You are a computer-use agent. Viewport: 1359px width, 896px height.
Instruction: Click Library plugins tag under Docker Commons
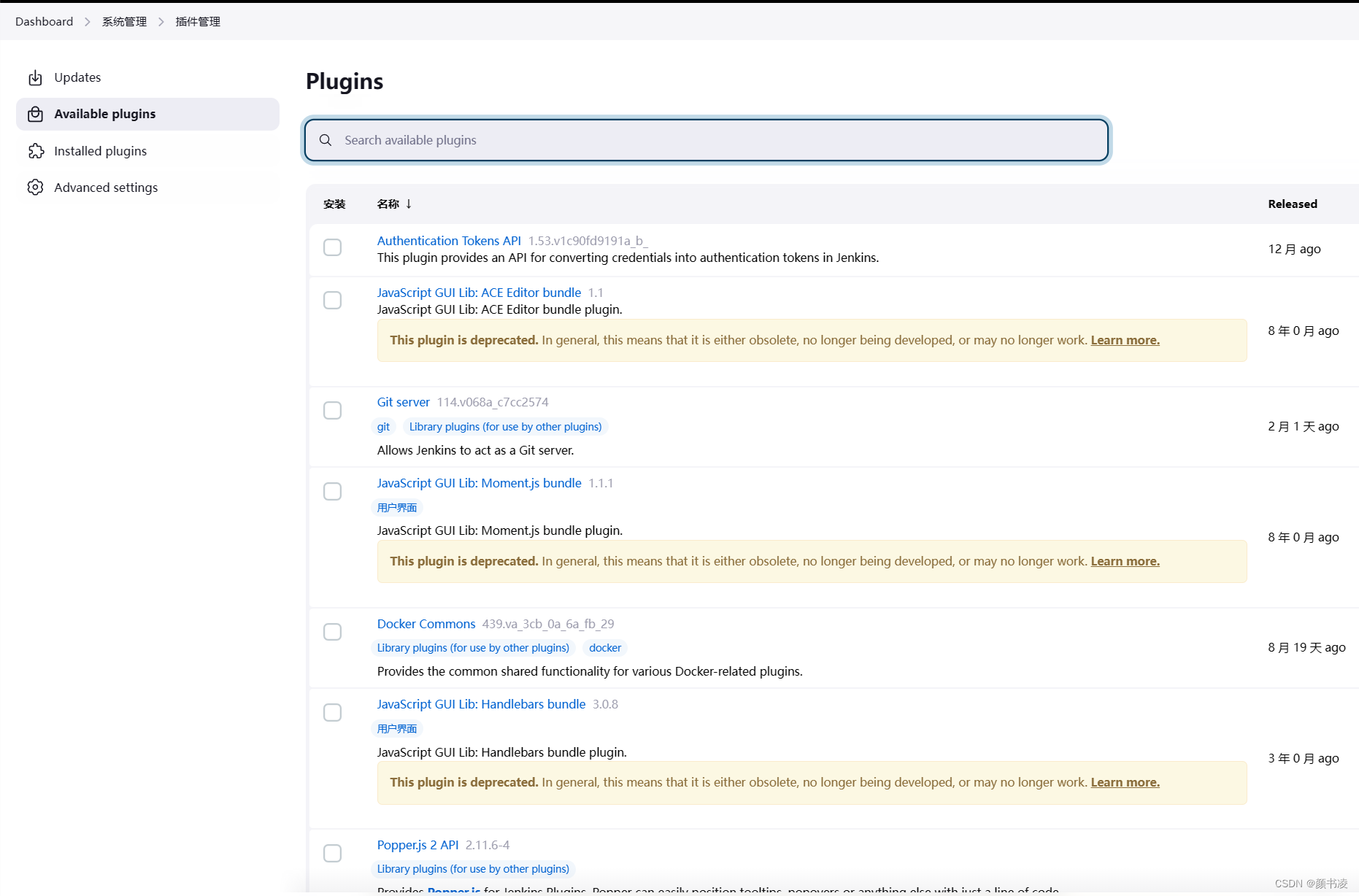473,648
